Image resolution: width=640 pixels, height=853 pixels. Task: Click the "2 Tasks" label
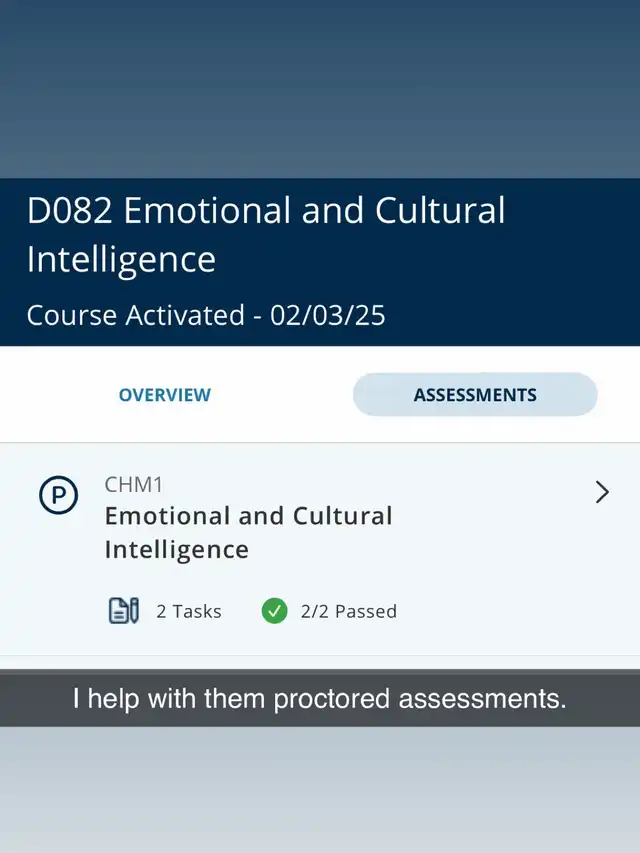pos(189,611)
